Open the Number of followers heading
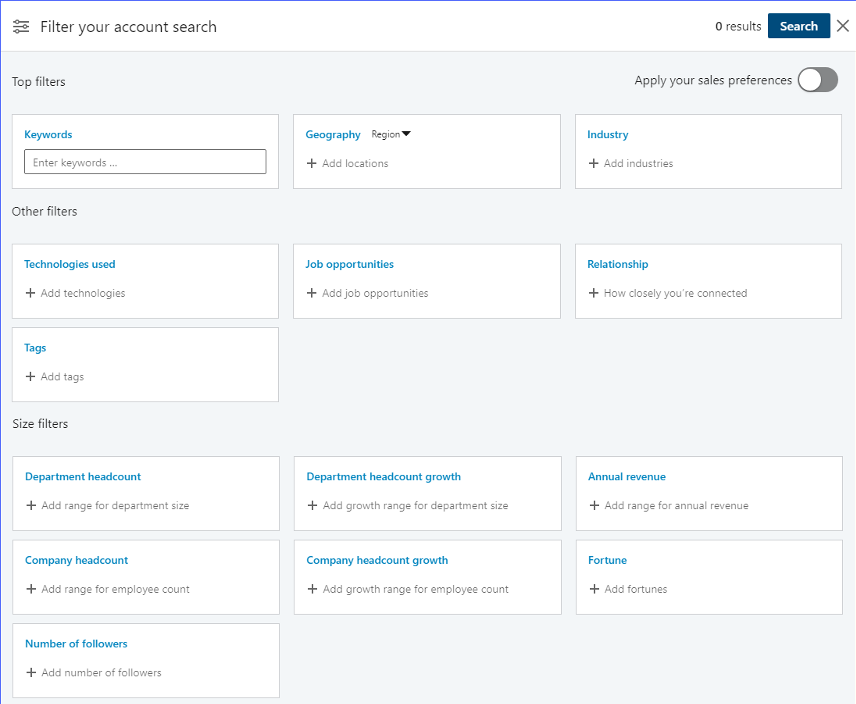 click(76, 643)
